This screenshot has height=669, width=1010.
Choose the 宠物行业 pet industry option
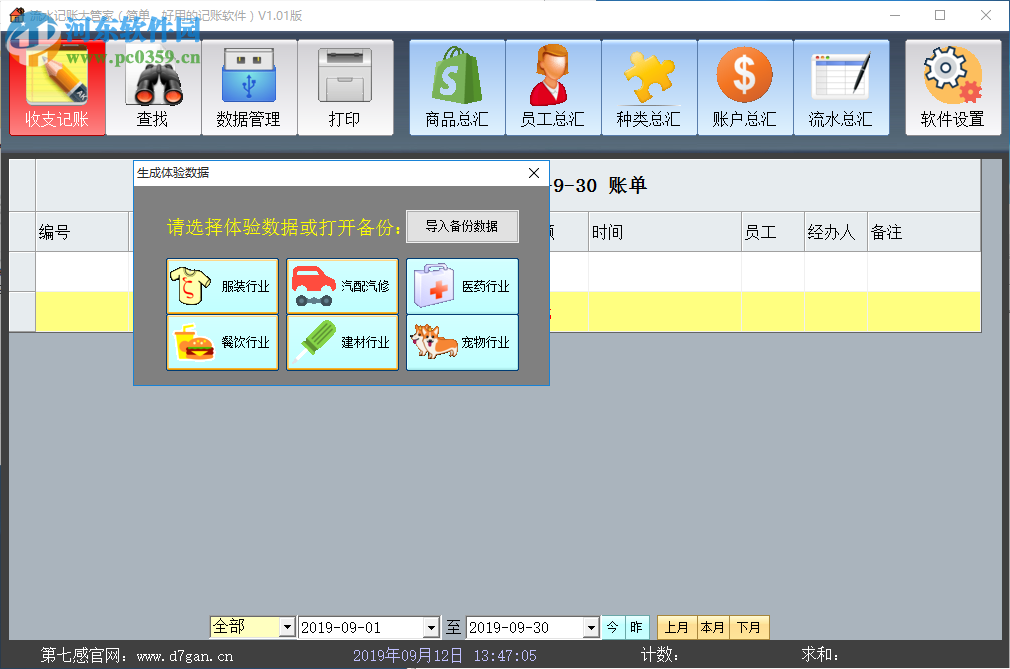[462, 343]
